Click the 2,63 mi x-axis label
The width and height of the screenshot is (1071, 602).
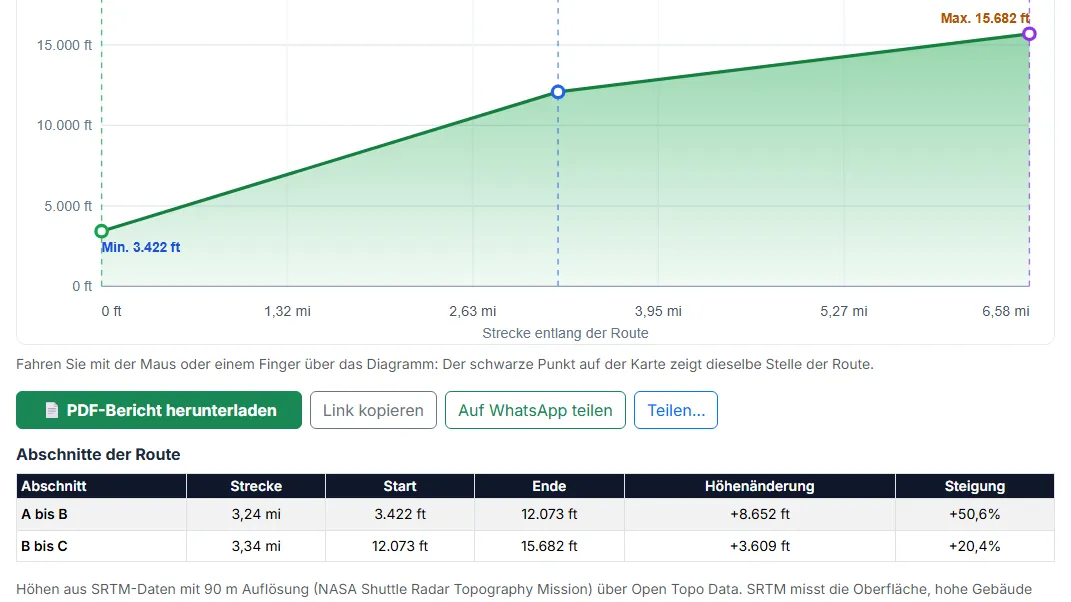(473, 311)
